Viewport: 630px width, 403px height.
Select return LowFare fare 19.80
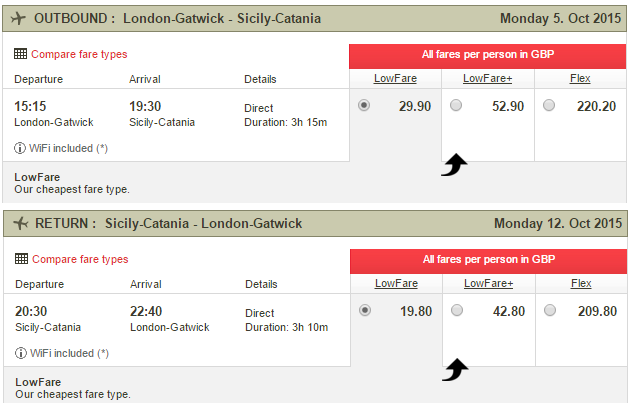(x=365, y=310)
